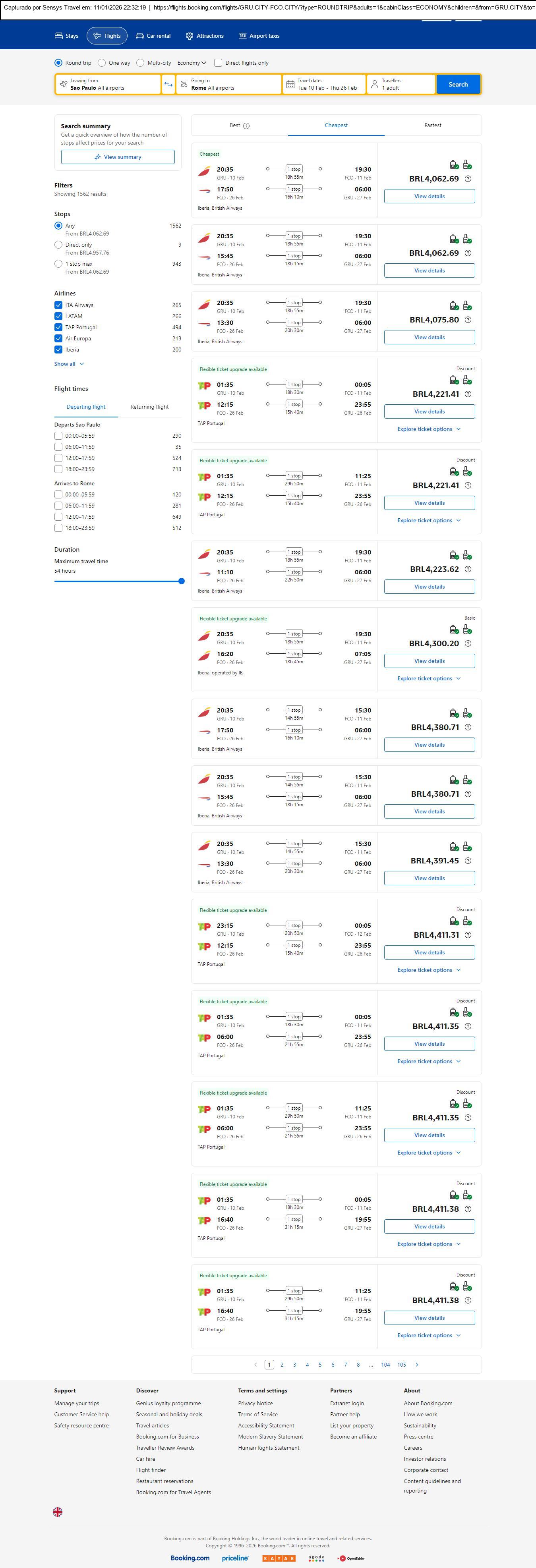Enable Direct flights only checkbox
Viewport: 536px width, 1568px height.
click(218, 63)
